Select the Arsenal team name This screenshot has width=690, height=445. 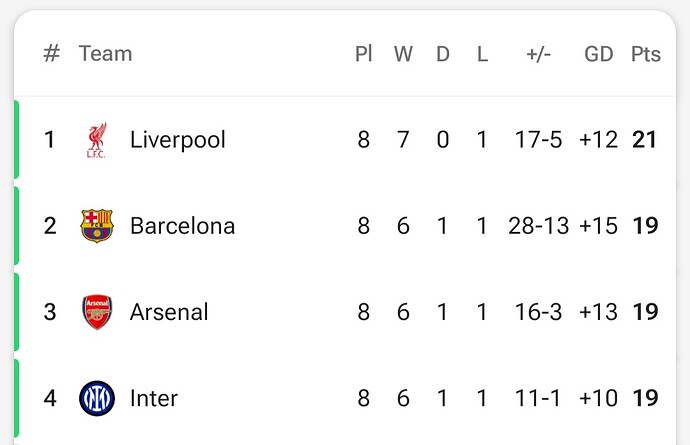coord(169,312)
